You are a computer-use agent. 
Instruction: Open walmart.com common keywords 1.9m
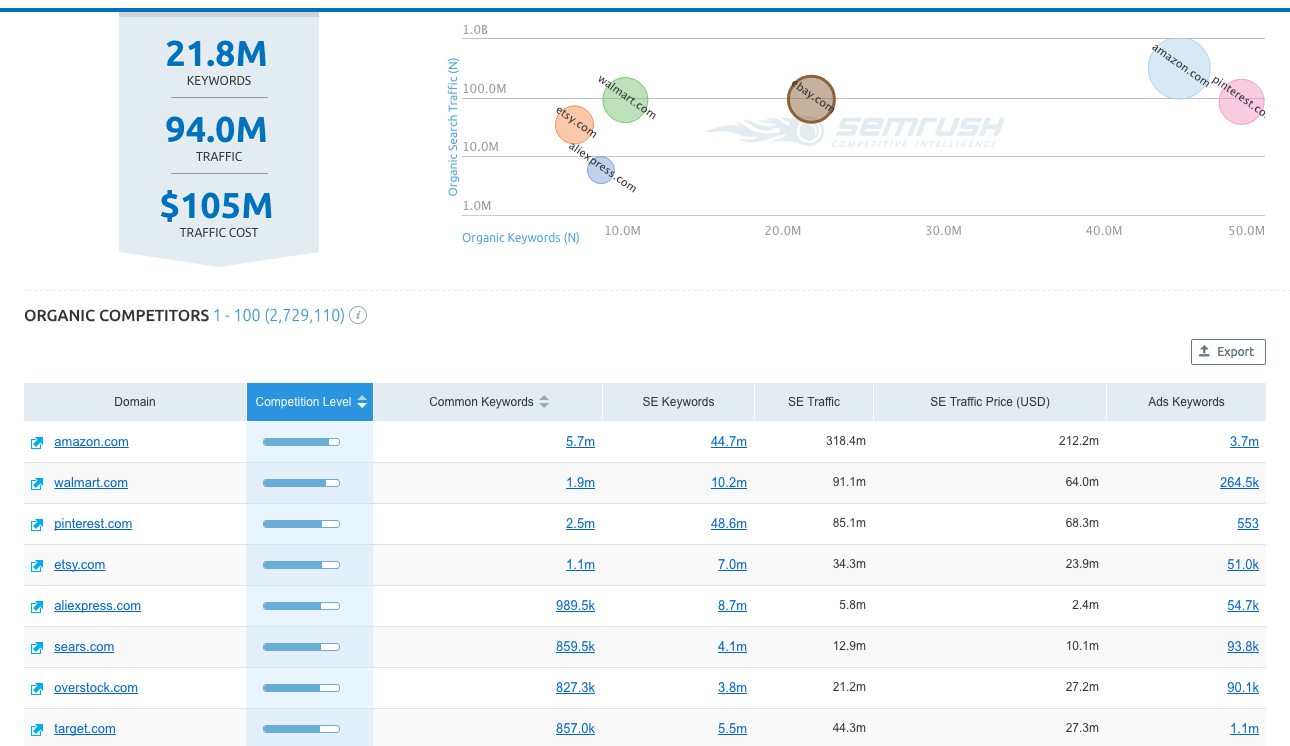click(580, 483)
